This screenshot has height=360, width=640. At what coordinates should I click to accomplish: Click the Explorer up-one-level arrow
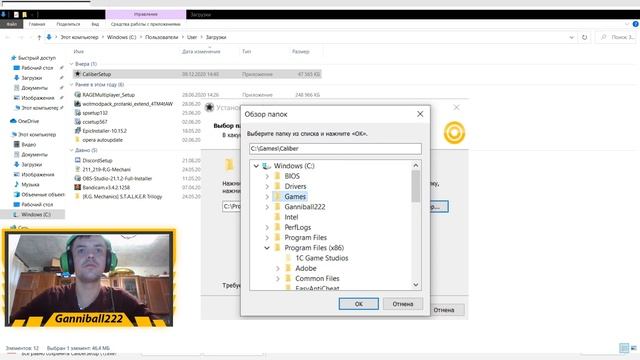39,37
